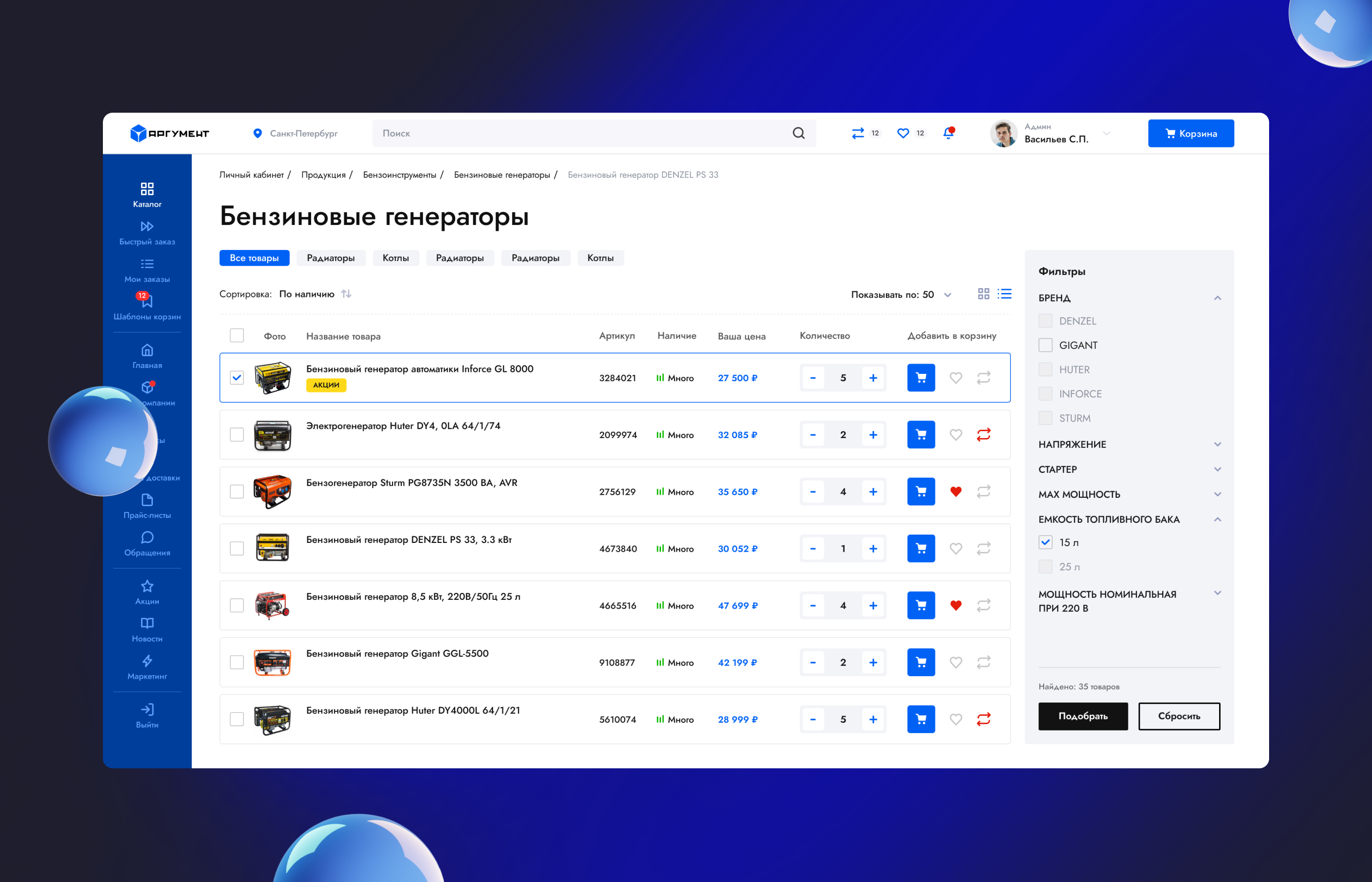Check the GIGANT brand filter

(x=1045, y=345)
